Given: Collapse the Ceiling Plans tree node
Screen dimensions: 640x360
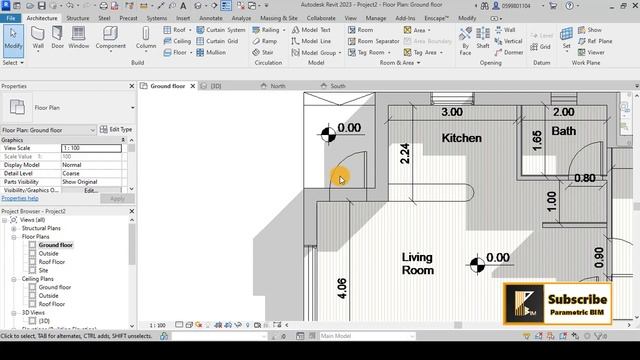Looking at the screenshot, I should 14,279.
